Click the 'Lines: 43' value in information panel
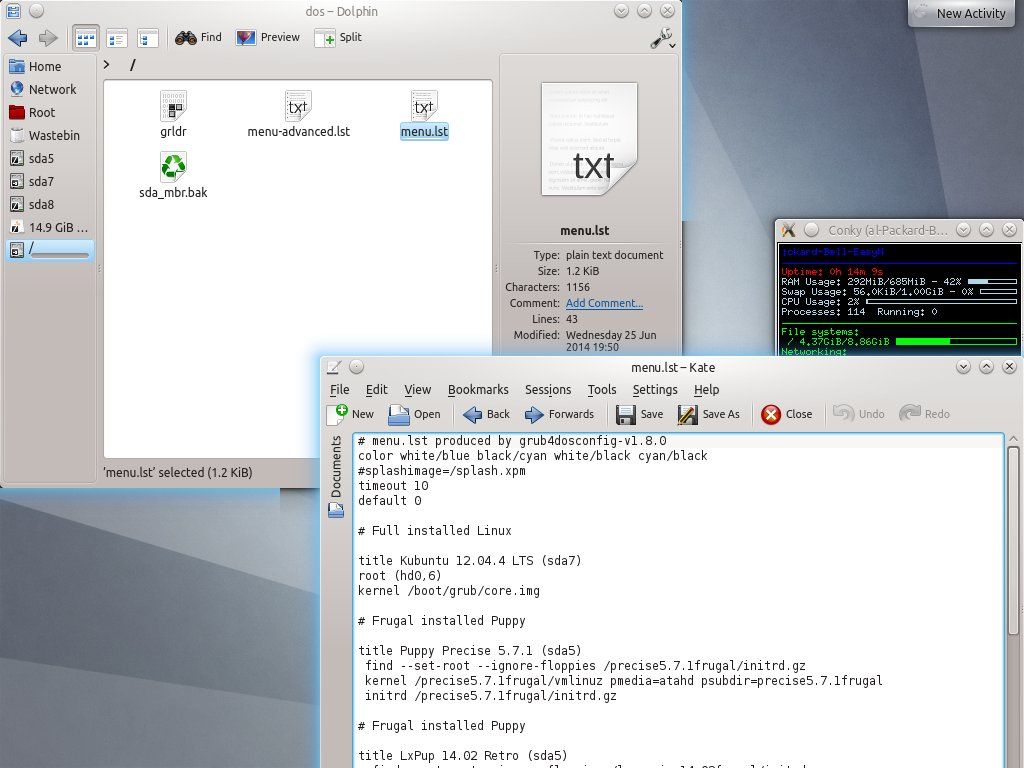This screenshot has height=768, width=1024. [x=571, y=319]
